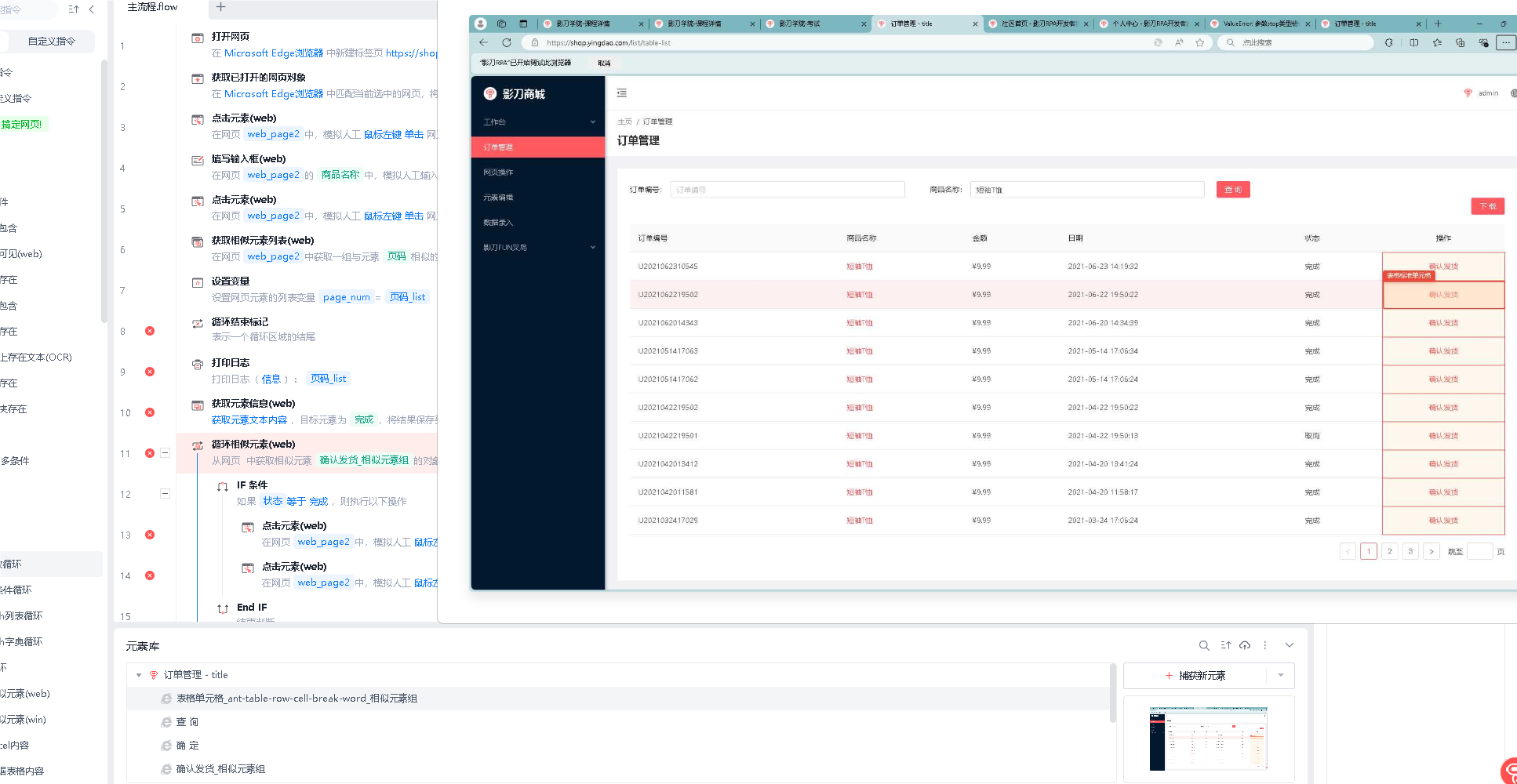Collapse the 订单管理 - title tree node

(x=139, y=675)
